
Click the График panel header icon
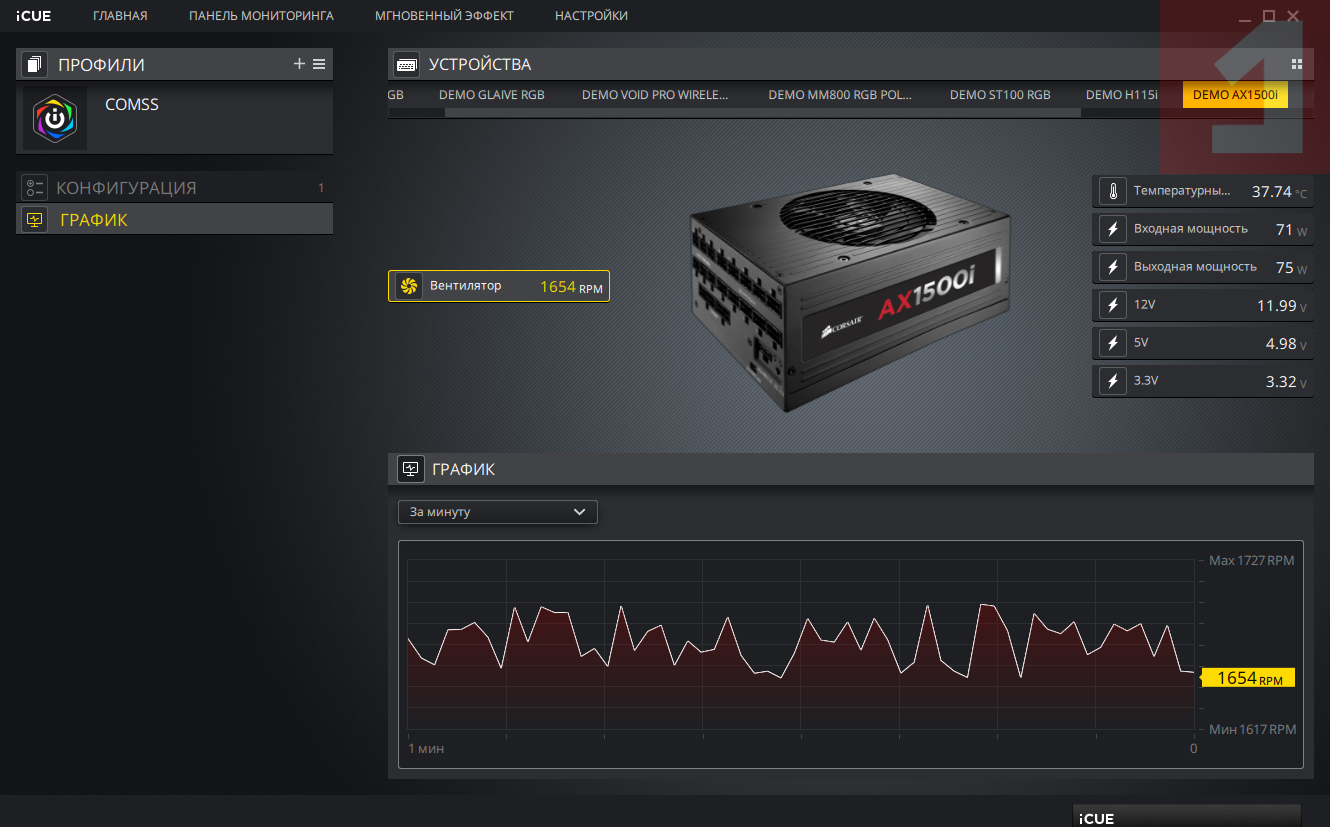(x=410, y=469)
